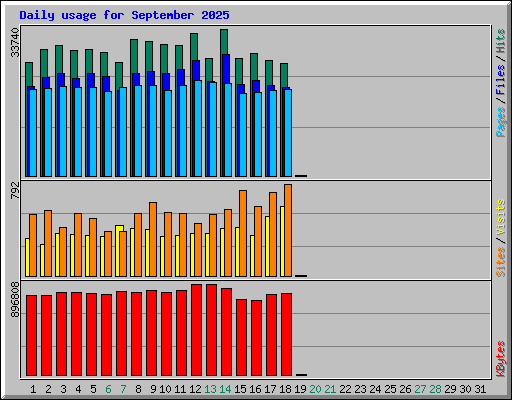Click day label 2 on the x-axis
Screen dimensions: 512x400
48,389
